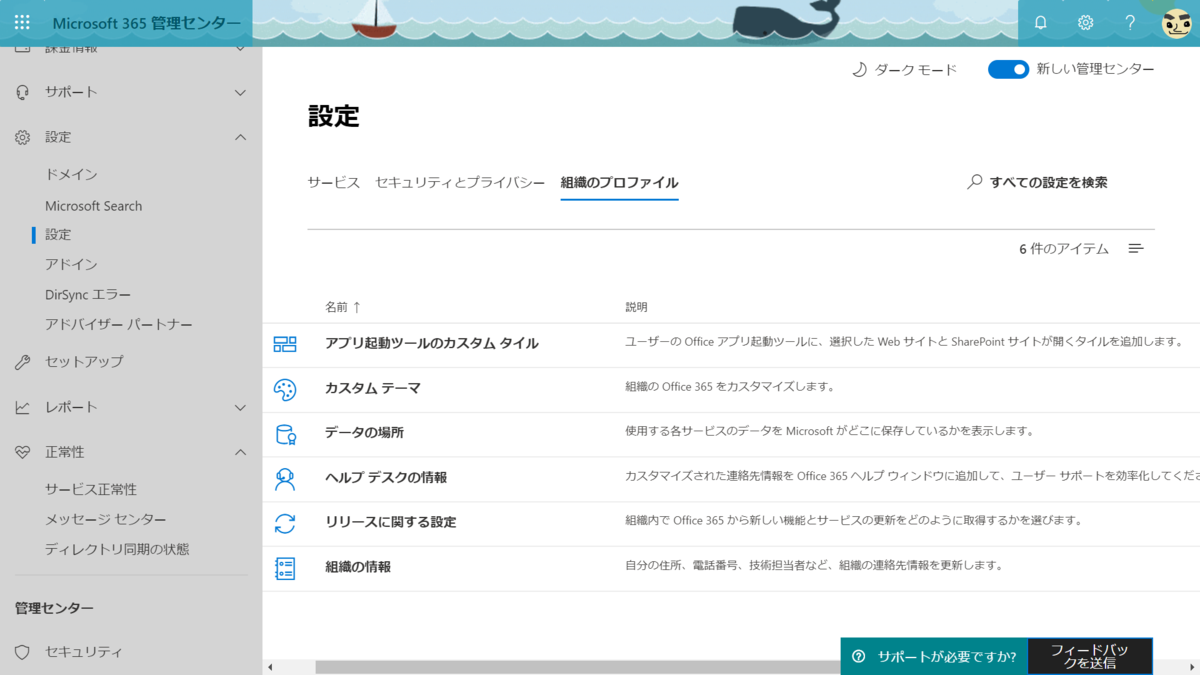Viewport: 1200px width, 675px height.
Task: Click the horizontal scrollbar thumb
Action: (x=578, y=667)
